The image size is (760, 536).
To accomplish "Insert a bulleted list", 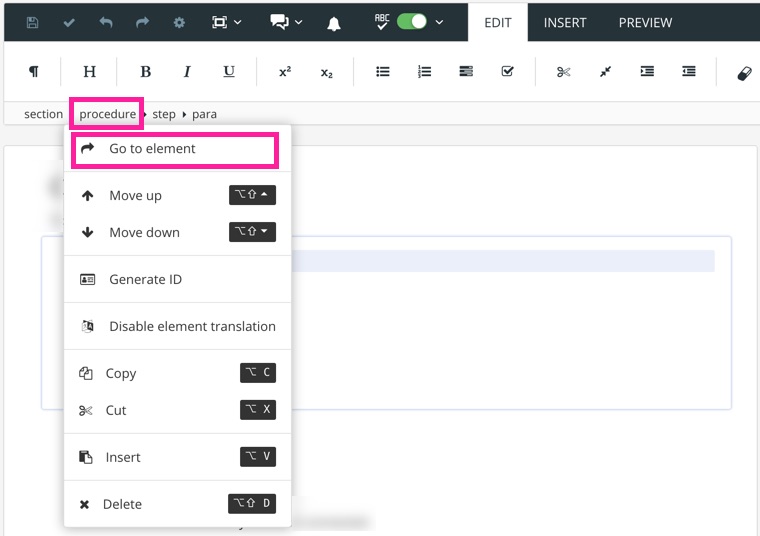I will [382, 72].
